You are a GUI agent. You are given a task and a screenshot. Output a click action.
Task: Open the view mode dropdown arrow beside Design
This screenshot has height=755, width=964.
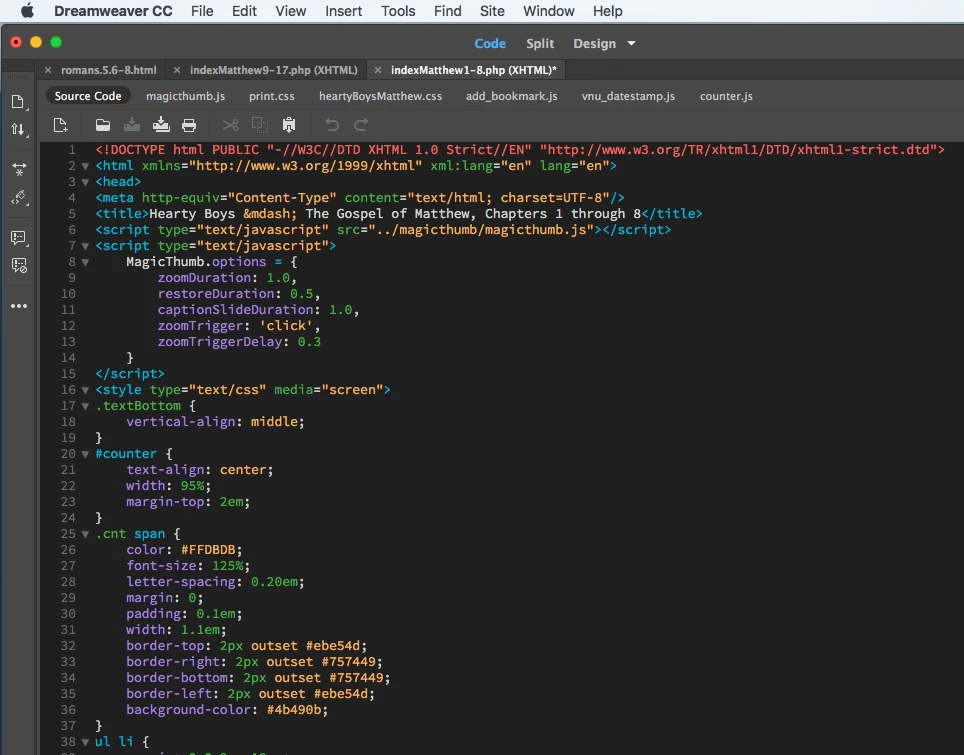click(x=631, y=44)
